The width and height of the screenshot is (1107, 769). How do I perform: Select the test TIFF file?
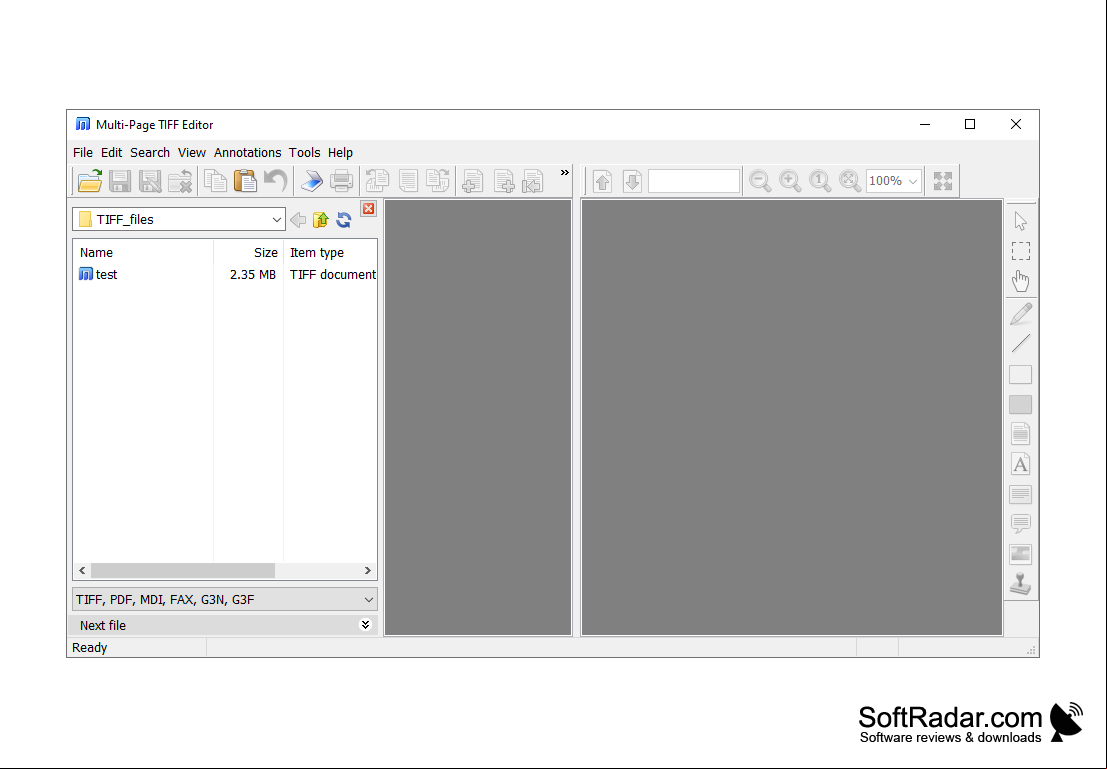click(x=98, y=275)
